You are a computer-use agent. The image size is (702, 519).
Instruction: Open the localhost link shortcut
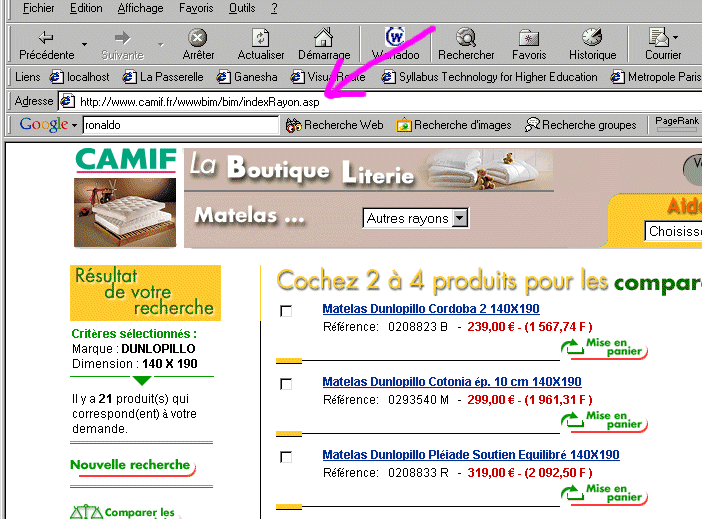(80, 77)
